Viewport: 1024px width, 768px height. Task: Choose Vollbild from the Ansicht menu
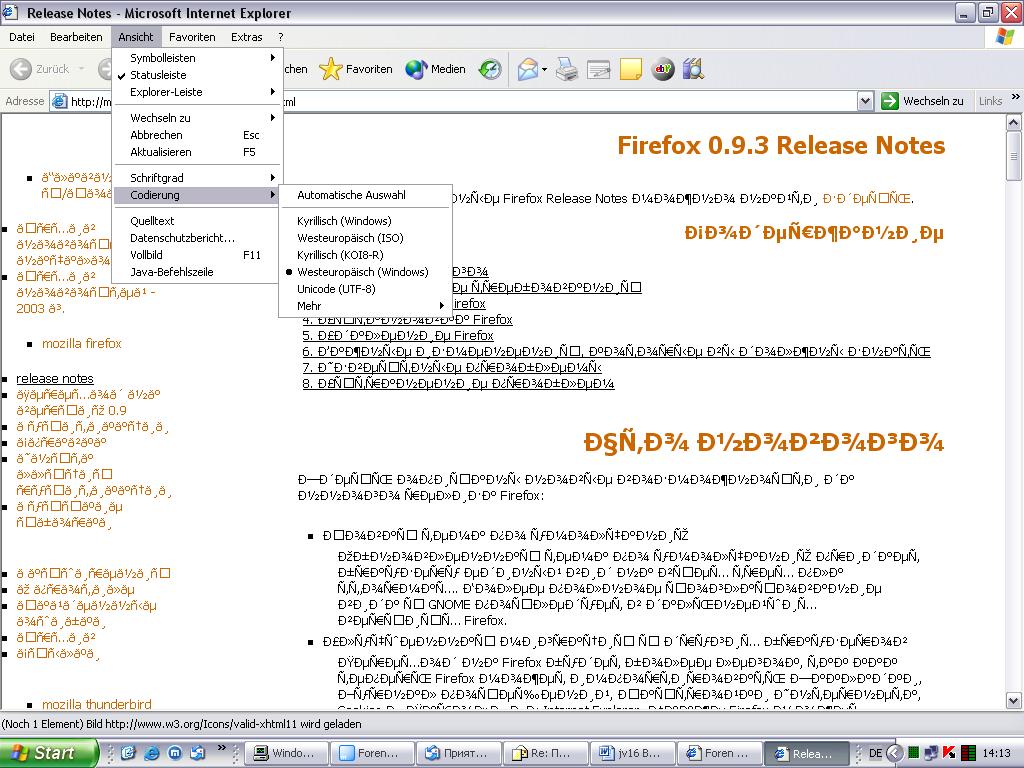point(197,255)
